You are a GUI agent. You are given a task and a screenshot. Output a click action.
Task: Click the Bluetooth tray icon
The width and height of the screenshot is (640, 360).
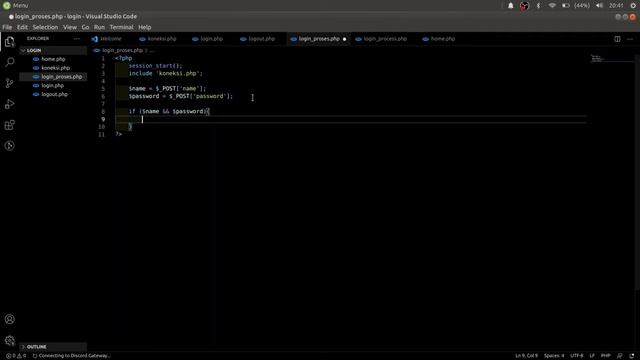(538, 6)
